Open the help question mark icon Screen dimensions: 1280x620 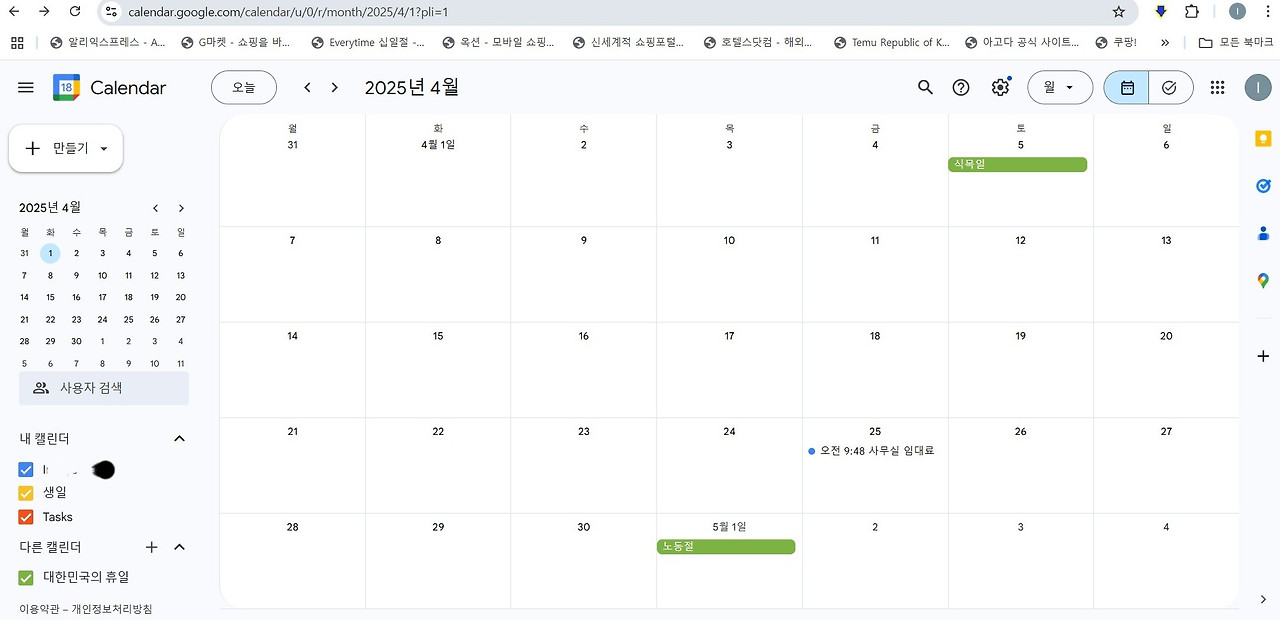pos(961,88)
